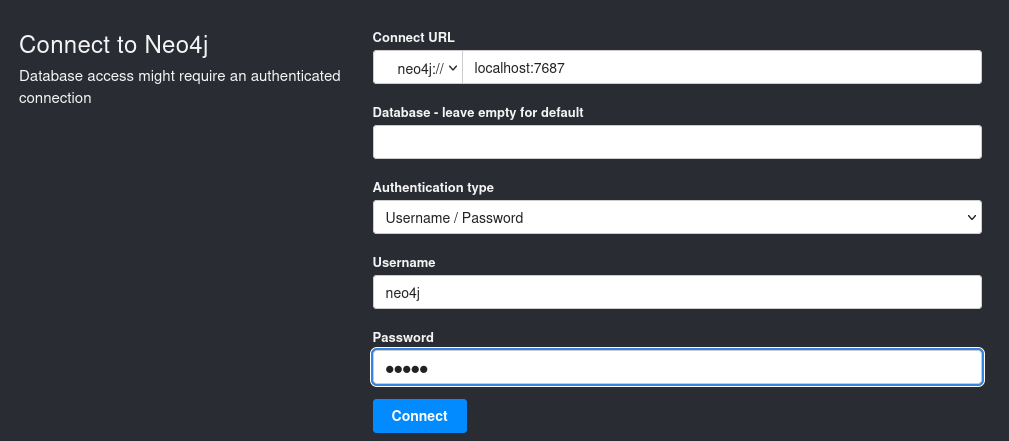Click the "Authentication type" label
The width and height of the screenshot is (1009, 441).
coord(433,187)
